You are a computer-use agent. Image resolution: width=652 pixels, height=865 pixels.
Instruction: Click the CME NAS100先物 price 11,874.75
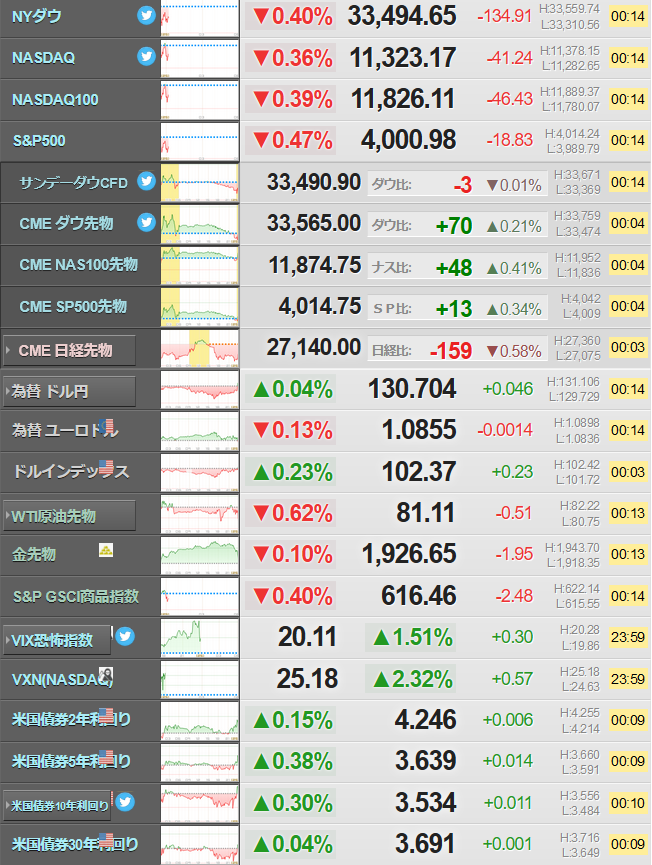click(x=315, y=265)
